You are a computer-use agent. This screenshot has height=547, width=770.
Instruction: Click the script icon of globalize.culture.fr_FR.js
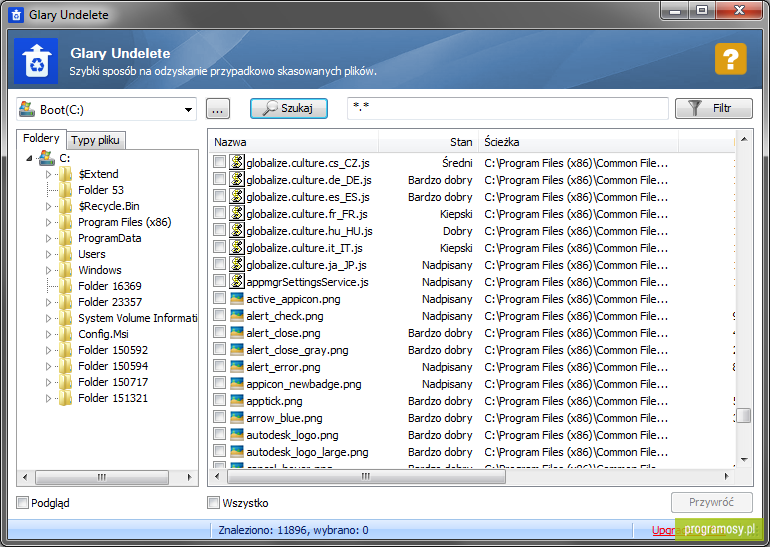click(237, 213)
